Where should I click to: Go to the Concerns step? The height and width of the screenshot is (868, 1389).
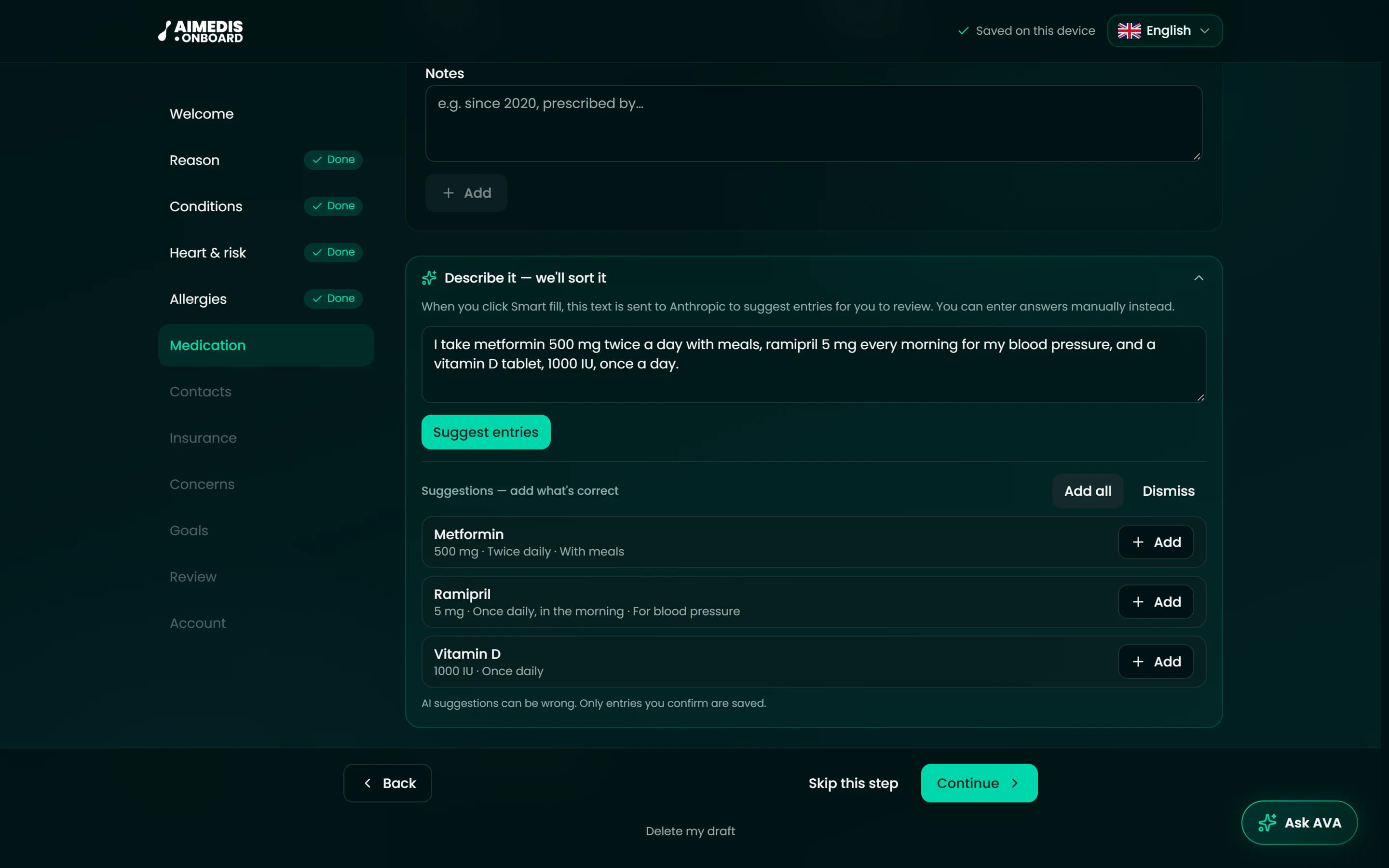pos(266,484)
